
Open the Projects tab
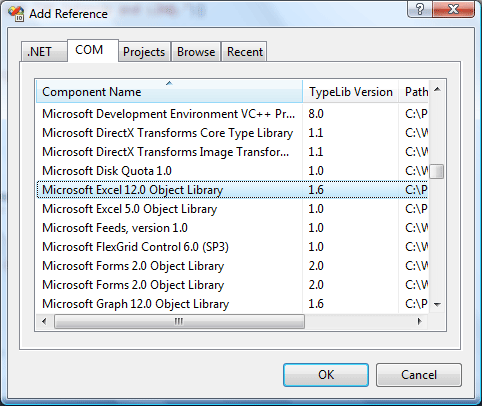point(144,52)
